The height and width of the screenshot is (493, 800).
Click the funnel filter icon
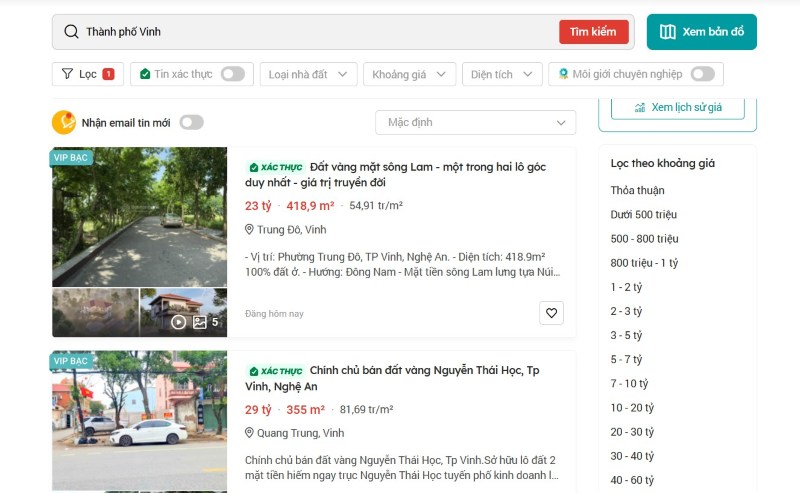point(67,74)
